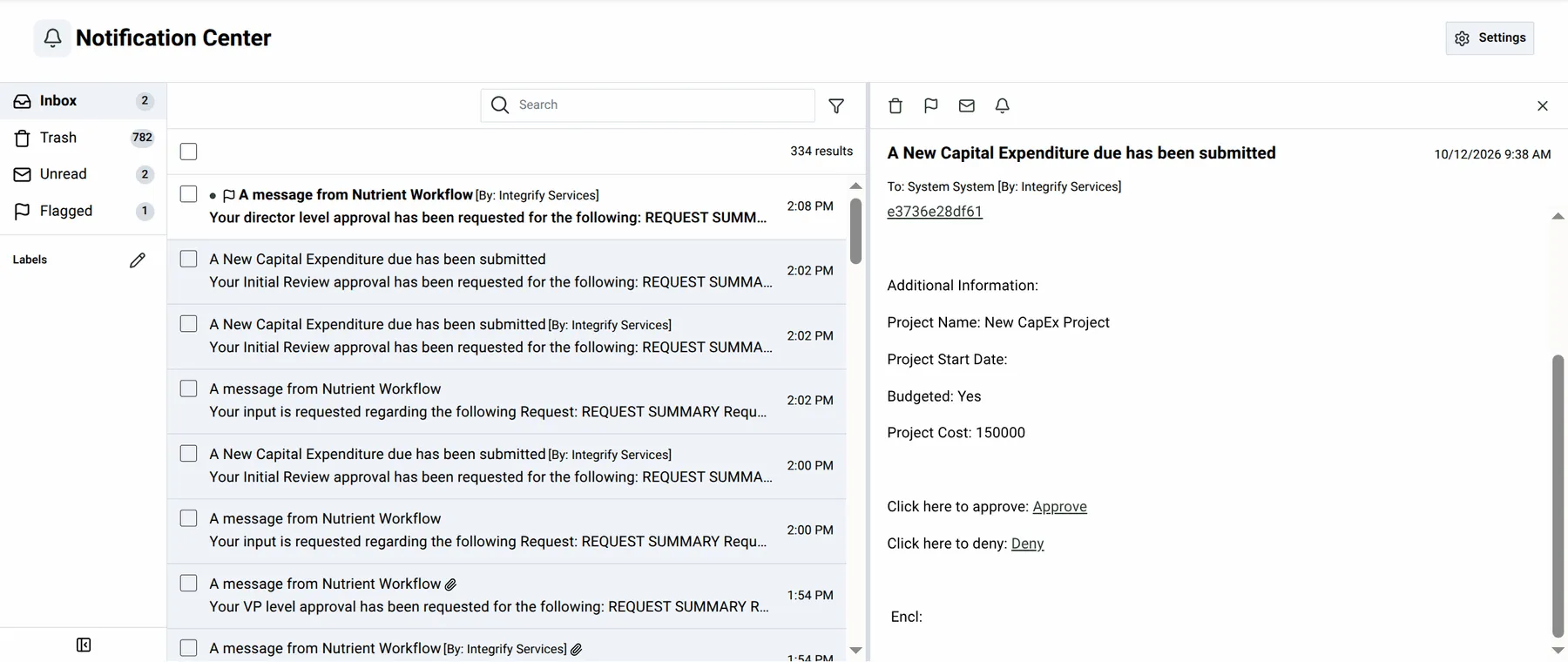Click attachment paperclip on 1:54 PM VP message
The width and height of the screenshot is (1568, 662).
pos(450,584)
